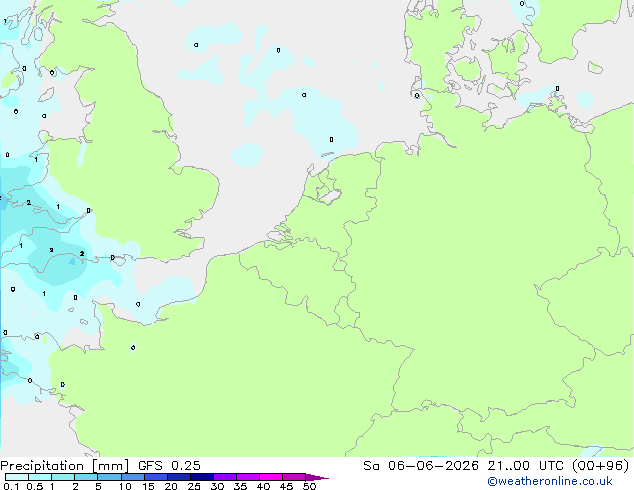Click the '25' legend scale label
634x490 pixels.
coord(194,486)
